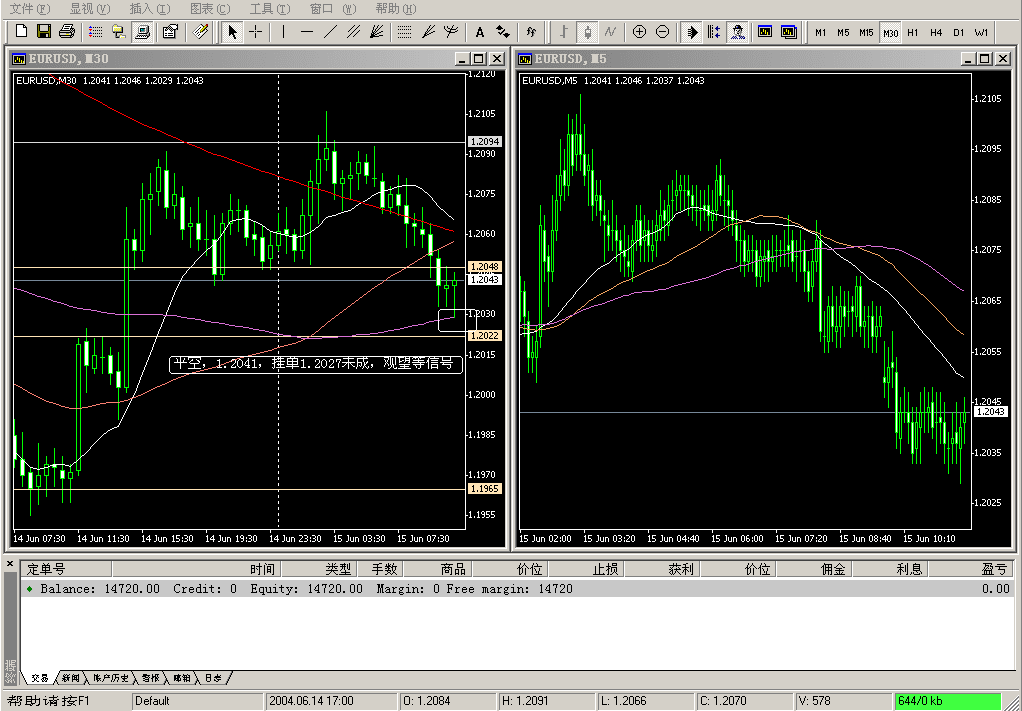Select the diagonal trendline tool
This screenshot has height=711, width=1022.
330,31
